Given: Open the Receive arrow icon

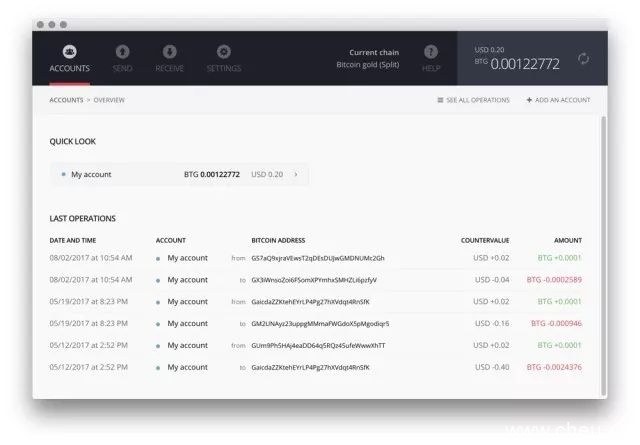Looking at the screenshot, I should (x=169, y=51).
